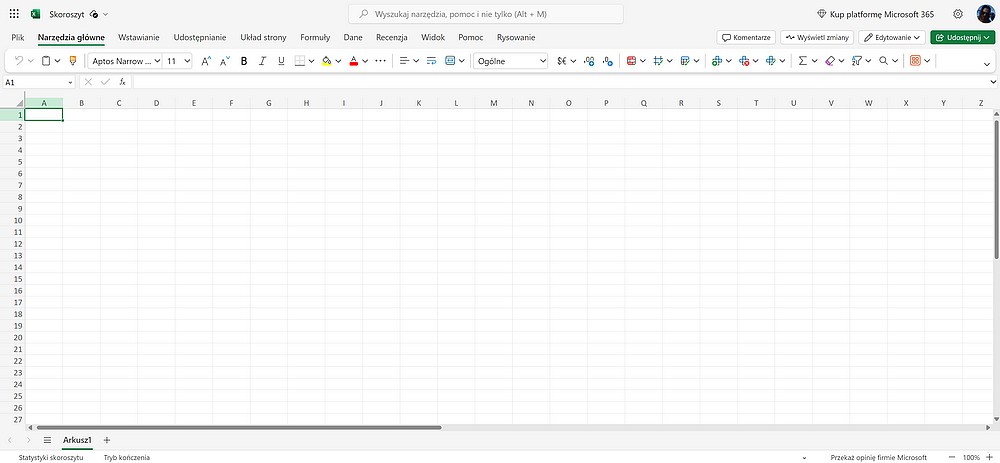Image resolution: width=1000 pixels, height=463 pixels.
Task: Switch to the Rysowanie tab
Action: 516,38
